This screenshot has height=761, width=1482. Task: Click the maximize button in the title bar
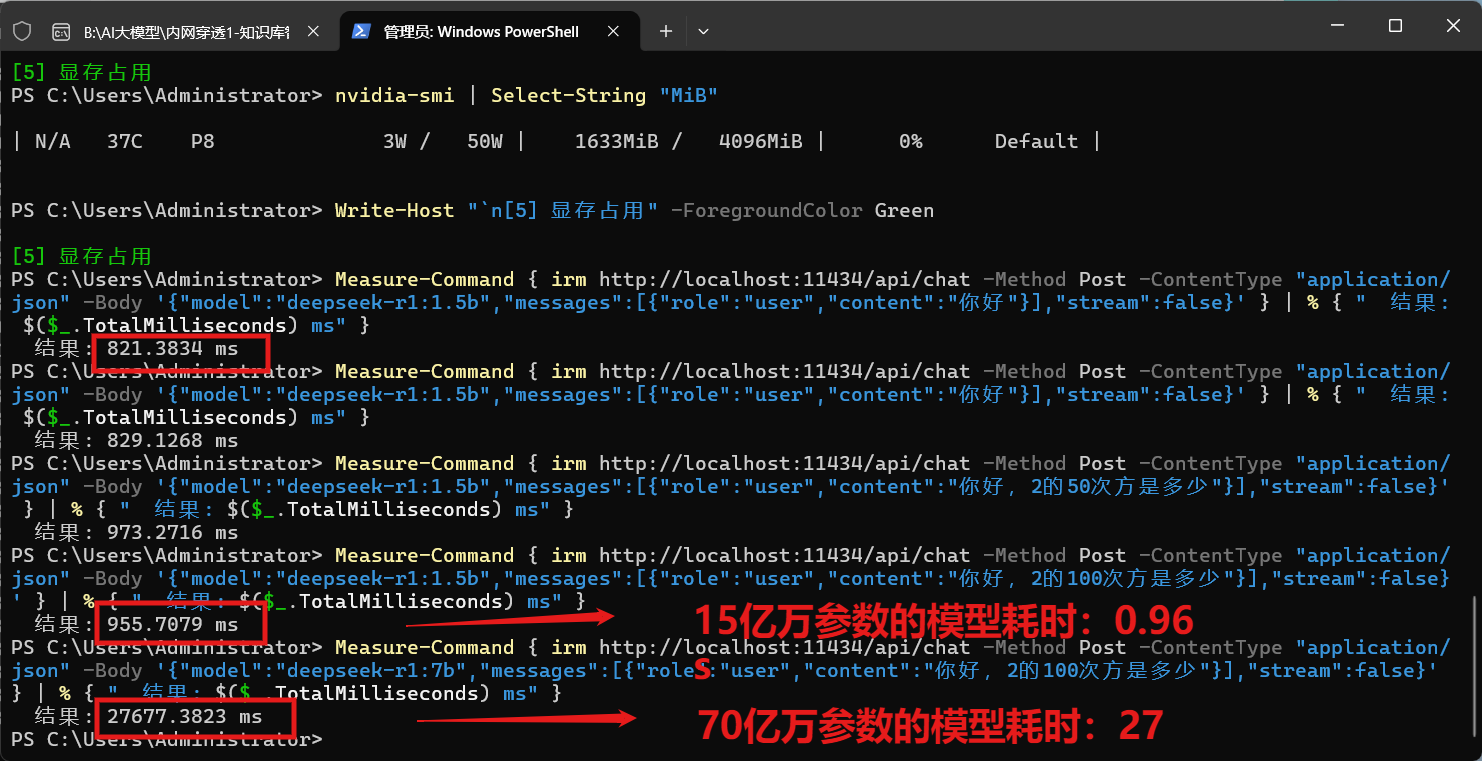tap(1394, 26)
